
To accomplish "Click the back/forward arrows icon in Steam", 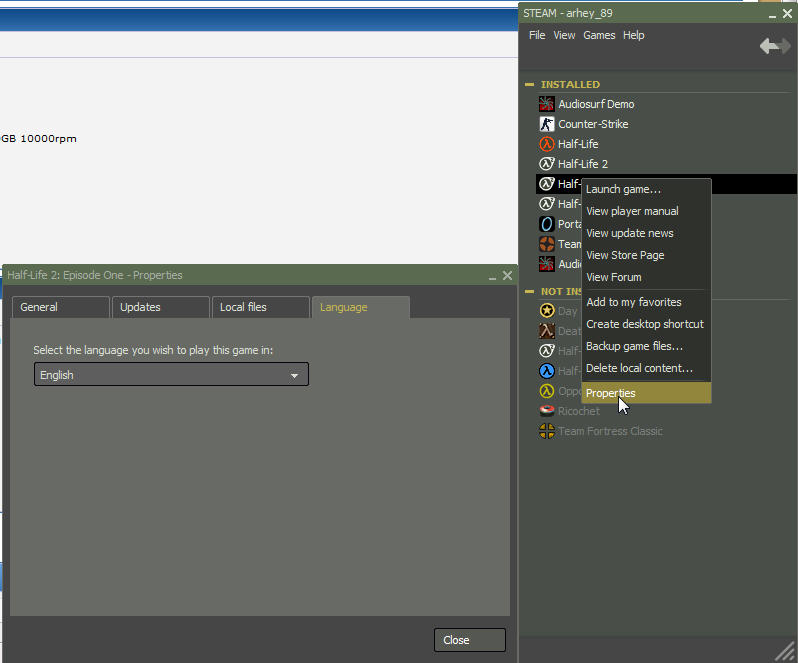I will (x=775, y=46).
